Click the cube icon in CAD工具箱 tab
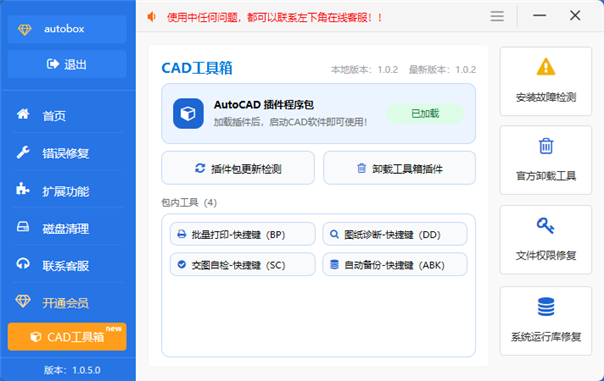 [x=36, y=337]
